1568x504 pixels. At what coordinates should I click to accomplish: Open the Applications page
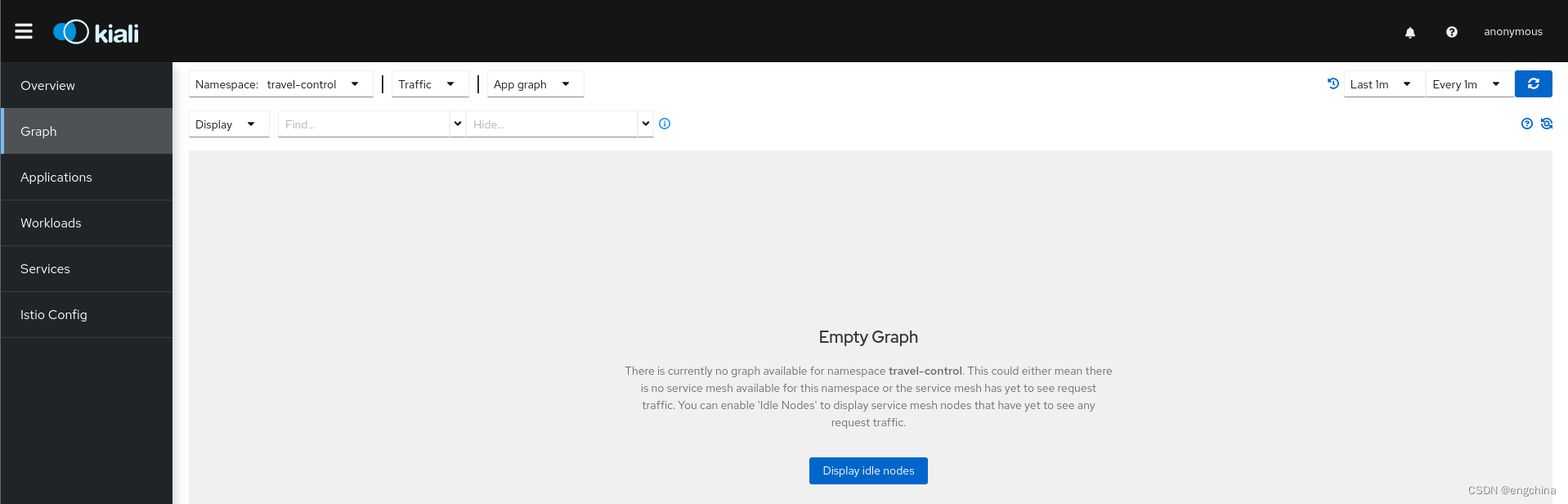tap(87, 177)
